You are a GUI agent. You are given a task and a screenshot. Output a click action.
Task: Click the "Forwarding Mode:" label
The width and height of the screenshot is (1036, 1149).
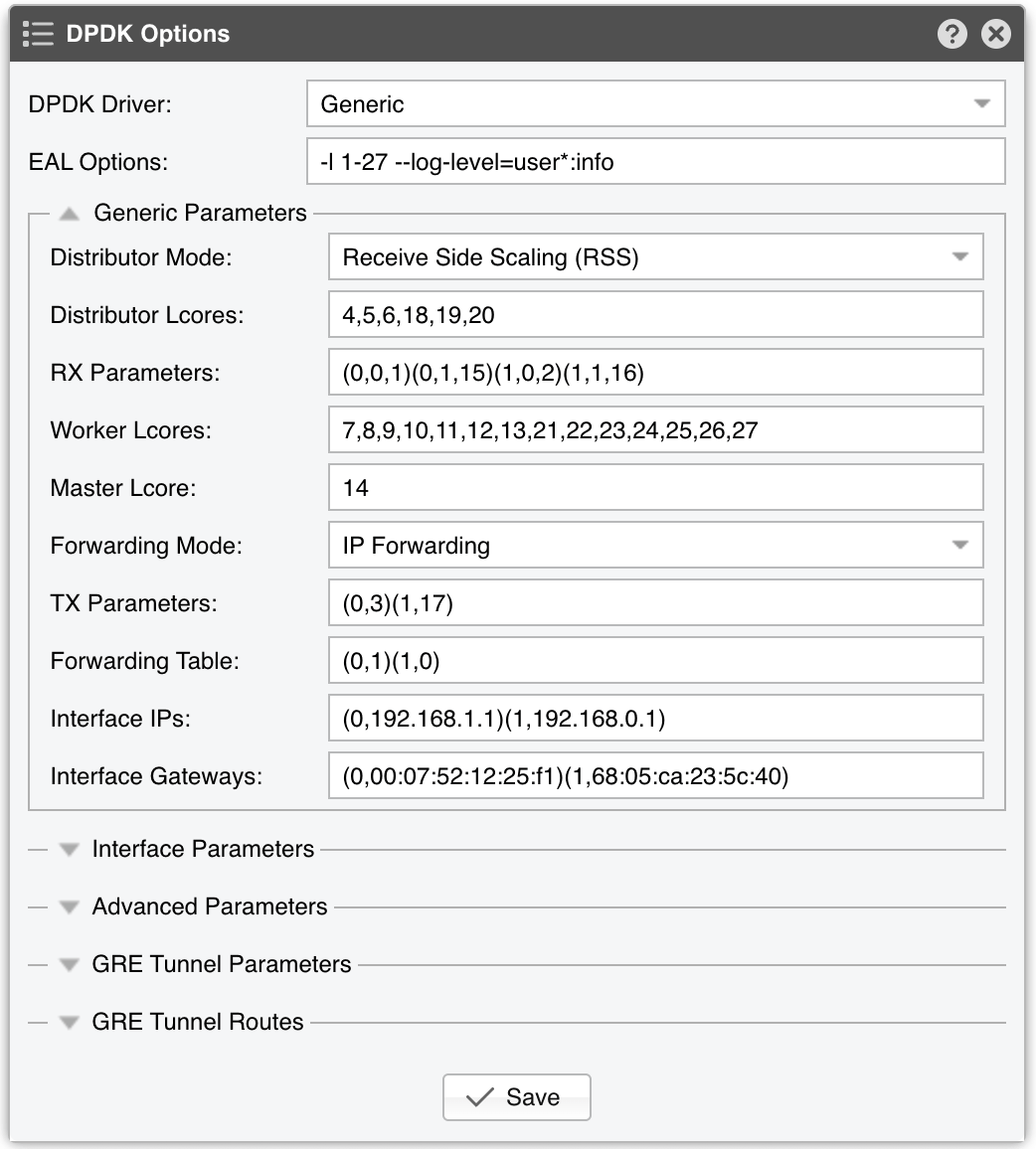point(146,546)
